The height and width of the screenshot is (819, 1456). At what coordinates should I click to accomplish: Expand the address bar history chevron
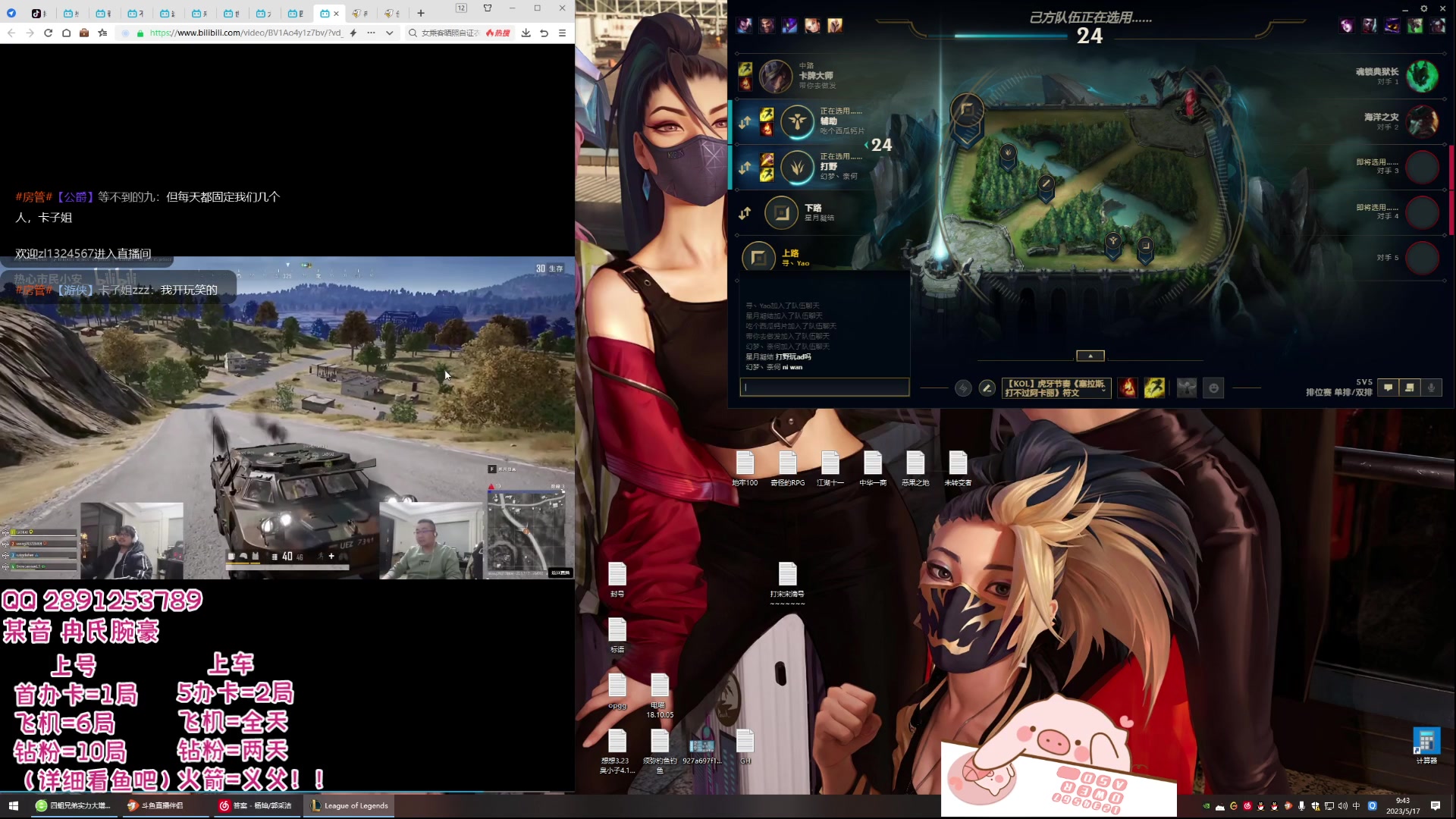pyautogui.click(x=389, y=33)
